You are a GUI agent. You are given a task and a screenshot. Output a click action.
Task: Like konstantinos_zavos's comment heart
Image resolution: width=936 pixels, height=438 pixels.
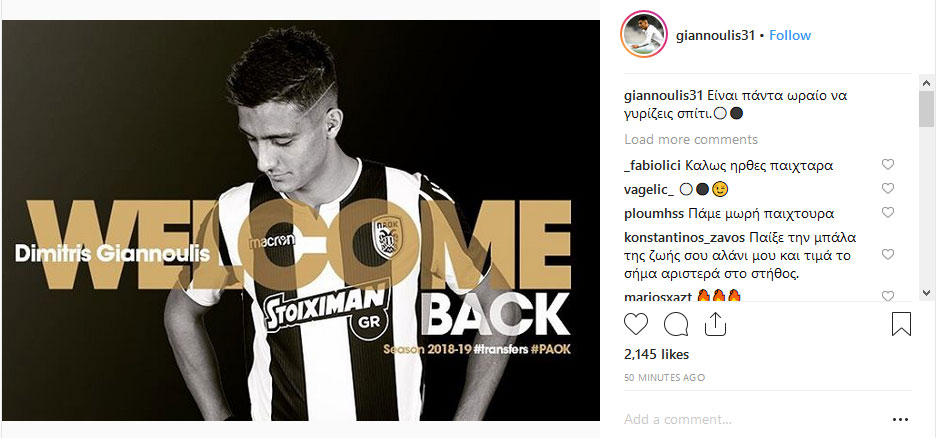click(888, 255)
